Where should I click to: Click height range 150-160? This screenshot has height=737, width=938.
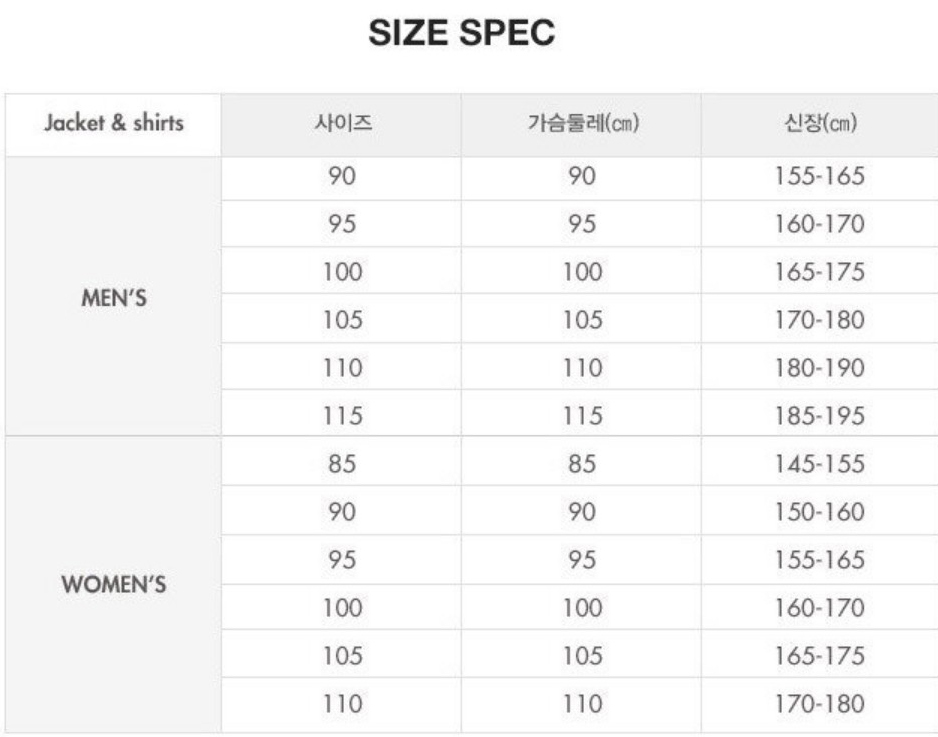pyautogui.click(x=820, y=511)
